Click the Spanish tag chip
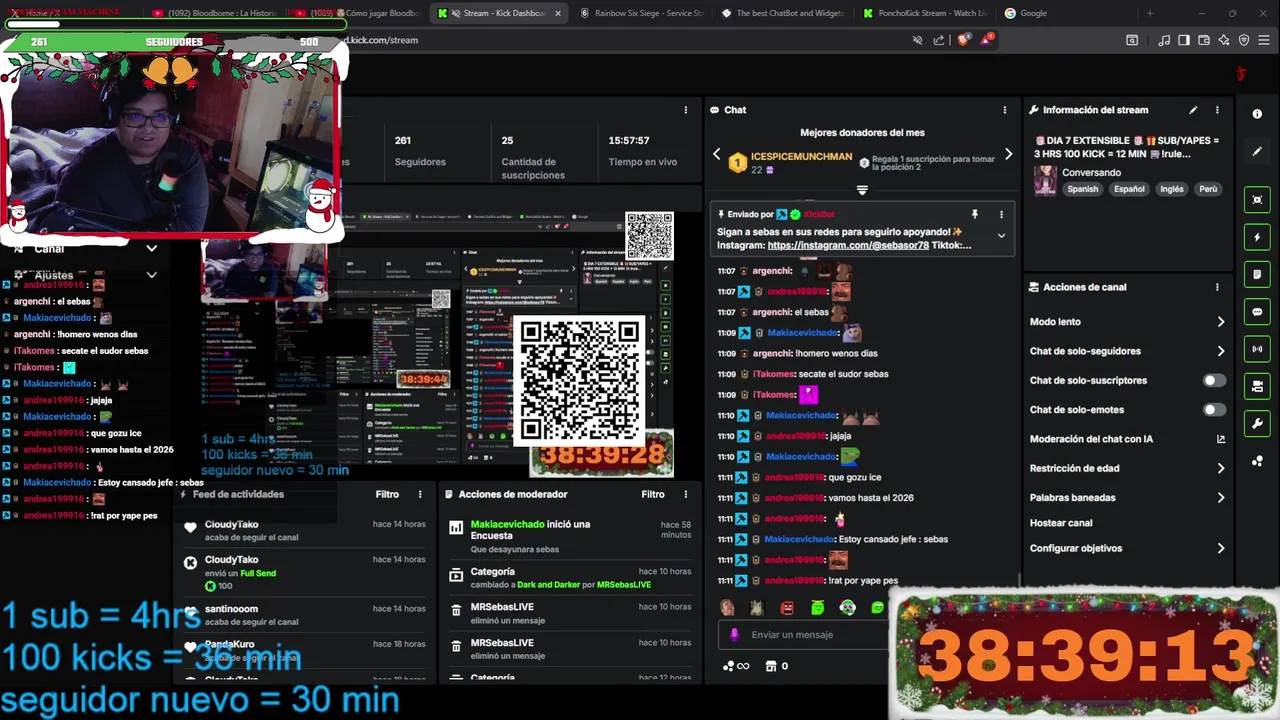Image resolution: width=1280 pixels, height=720 pixels. [1082, 189]
